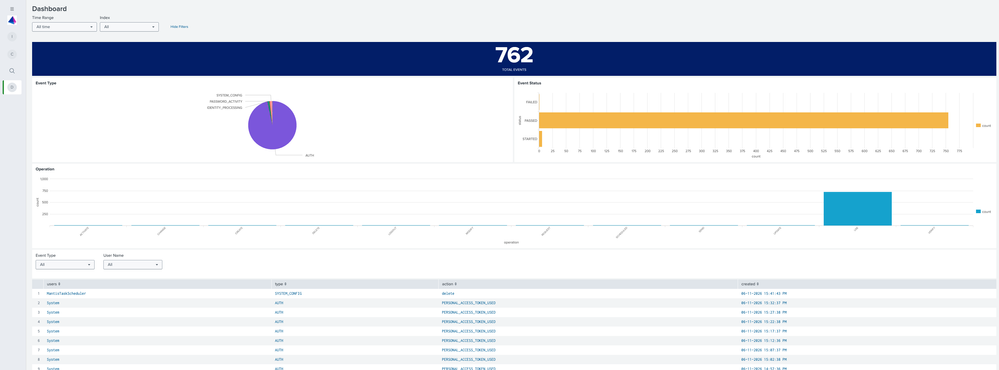
Task: Expand the User Name filter dropdown
Action: [x=133, y=264]
